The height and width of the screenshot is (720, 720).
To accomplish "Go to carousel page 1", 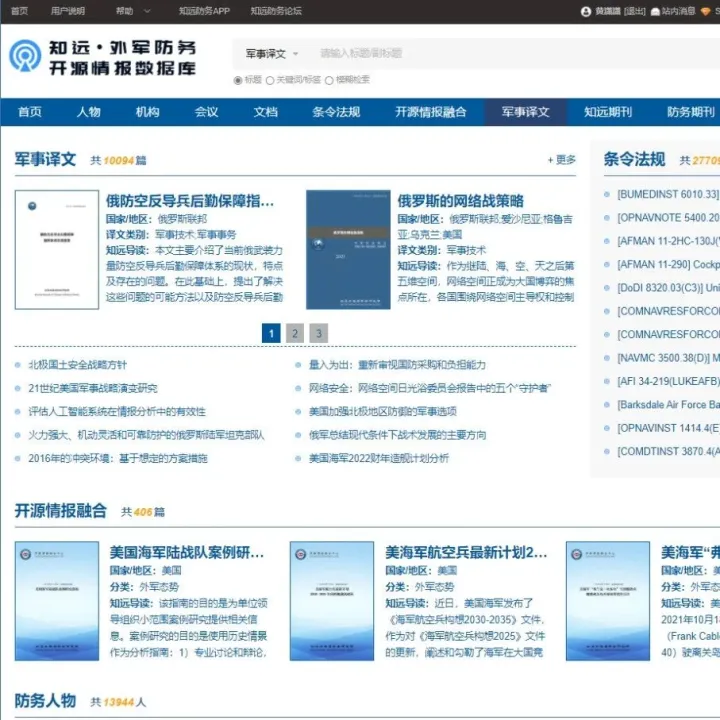I will tap(271, 333).
